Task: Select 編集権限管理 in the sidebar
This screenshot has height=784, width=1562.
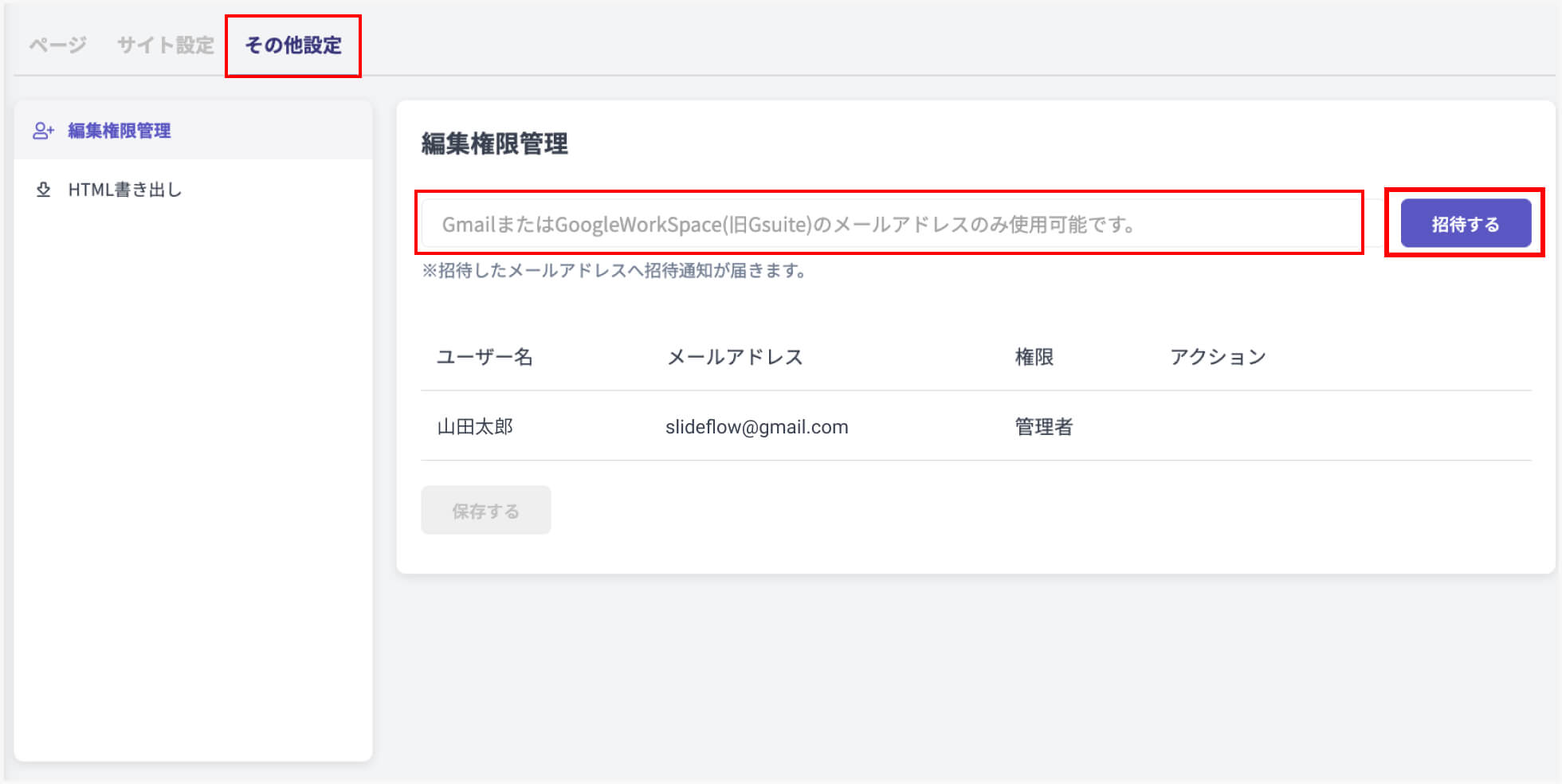Action: pyautogui.click(x=118, y=130)
